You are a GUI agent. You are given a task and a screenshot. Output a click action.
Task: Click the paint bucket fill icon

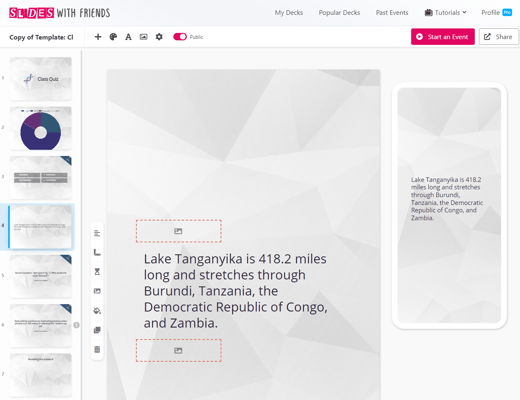coord(97,311)
